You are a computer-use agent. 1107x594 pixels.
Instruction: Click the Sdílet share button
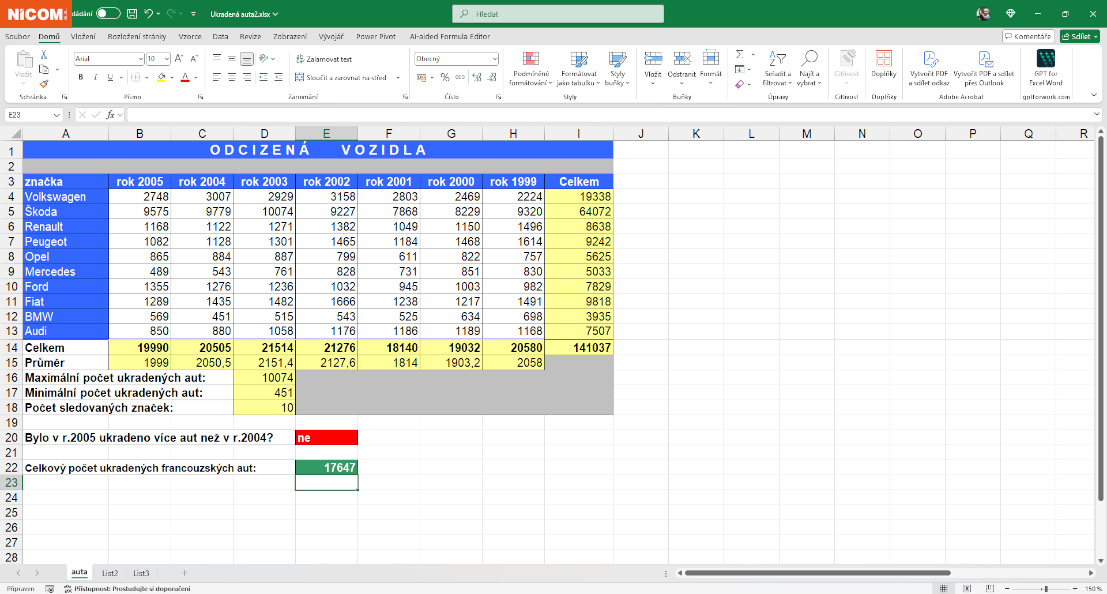1079,36
